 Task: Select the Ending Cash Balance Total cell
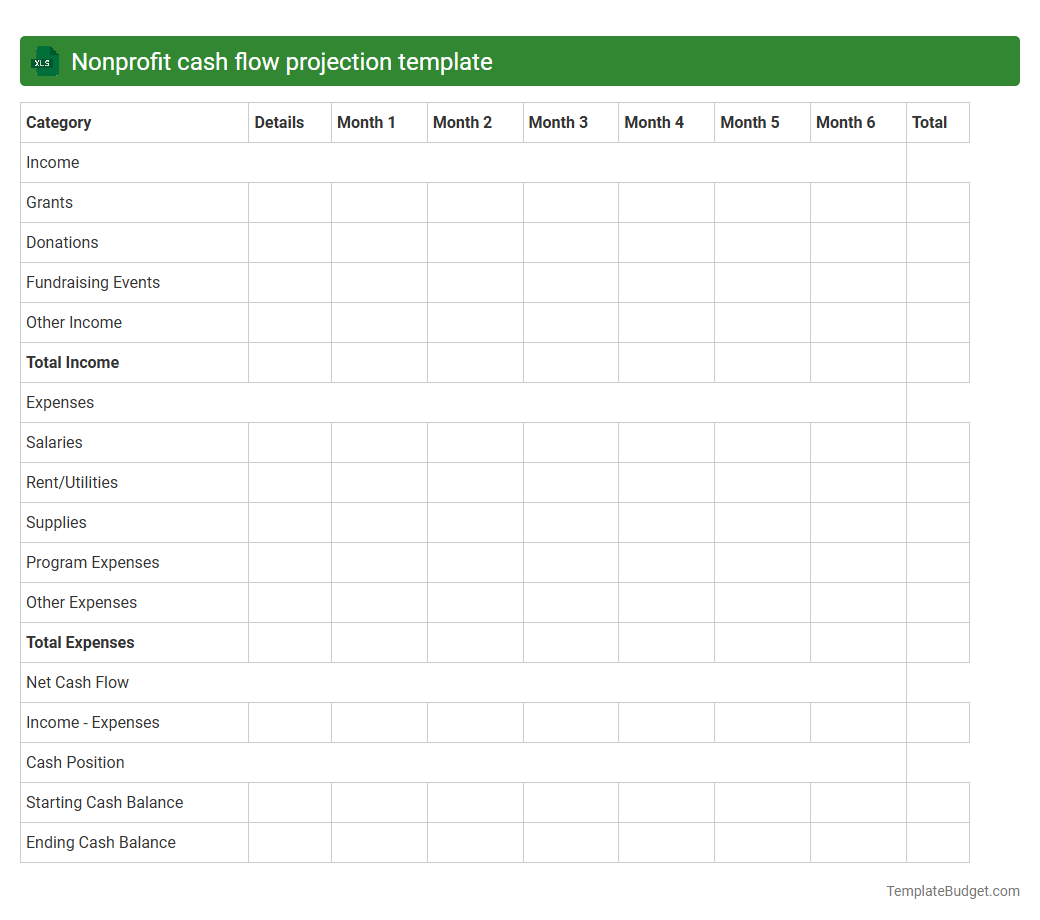pos(937,842)
